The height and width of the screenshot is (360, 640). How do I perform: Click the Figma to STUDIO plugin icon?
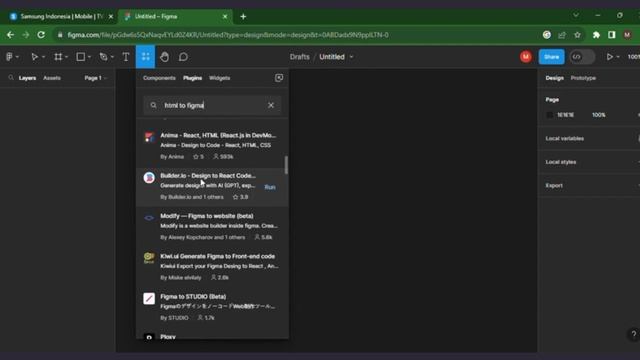click(149, 298)
